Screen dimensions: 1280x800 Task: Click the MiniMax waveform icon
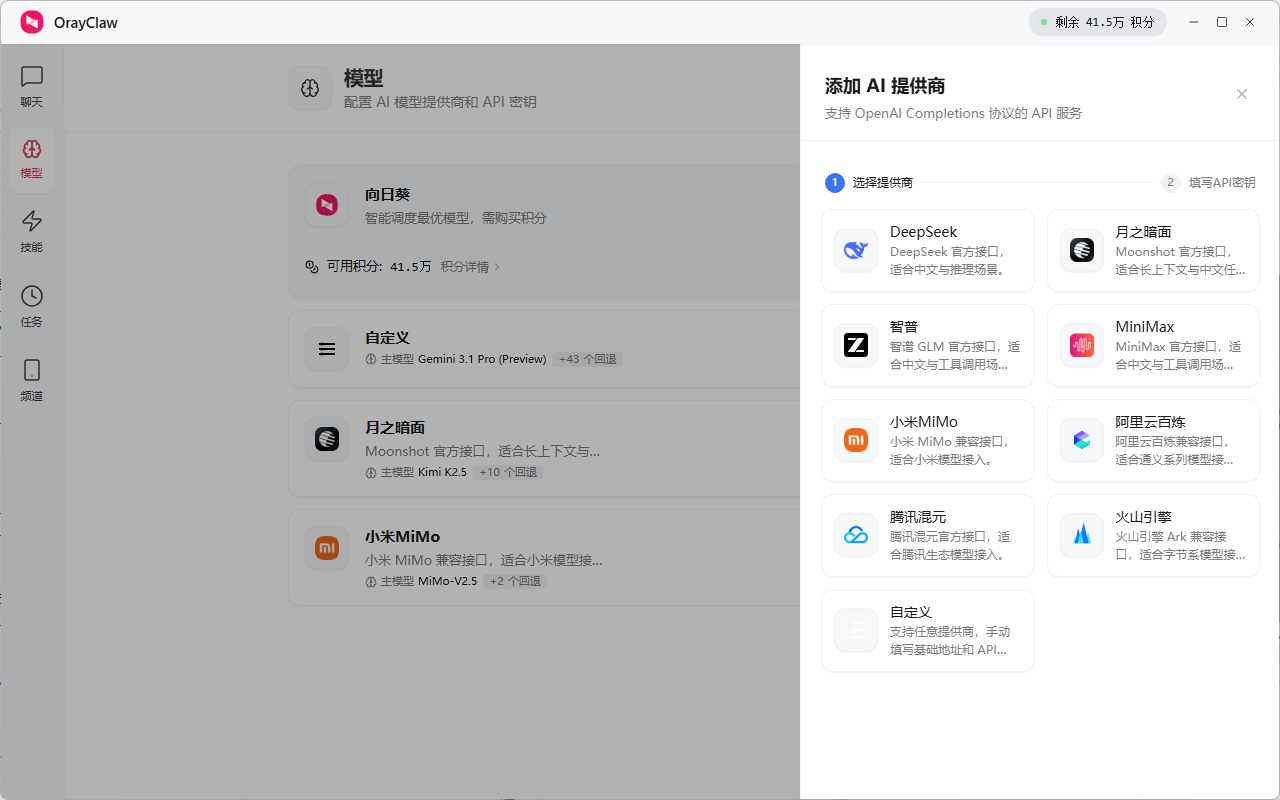tap(1082, 345)
